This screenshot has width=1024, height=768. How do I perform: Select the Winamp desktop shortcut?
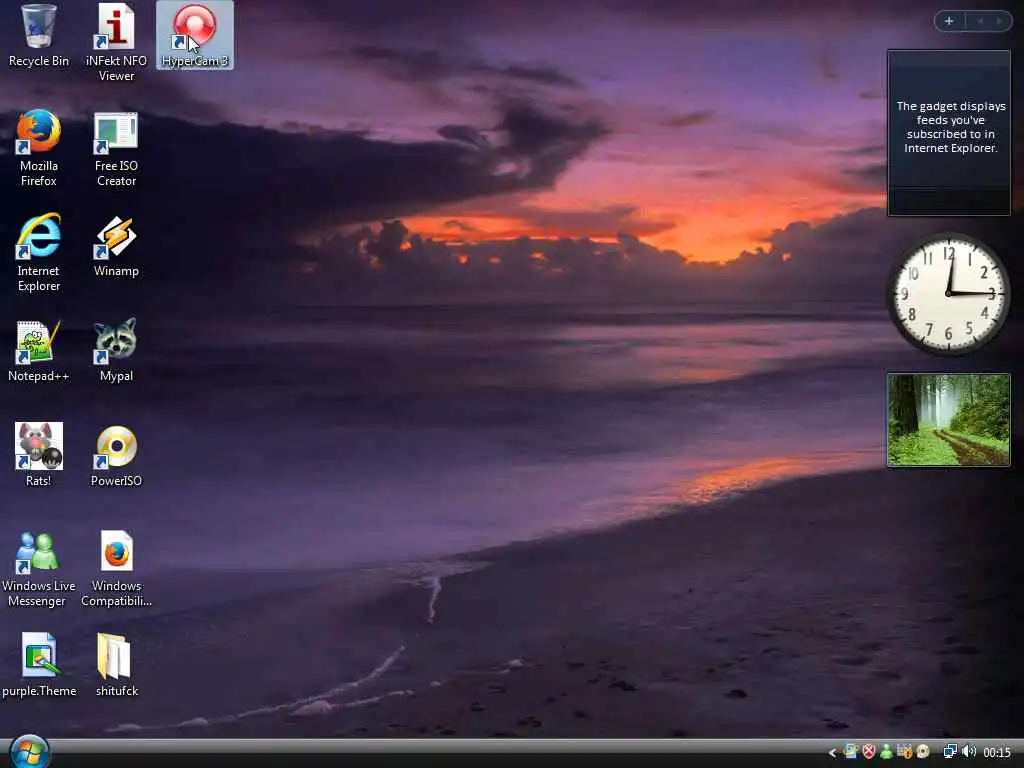click(x=116, y=246)
